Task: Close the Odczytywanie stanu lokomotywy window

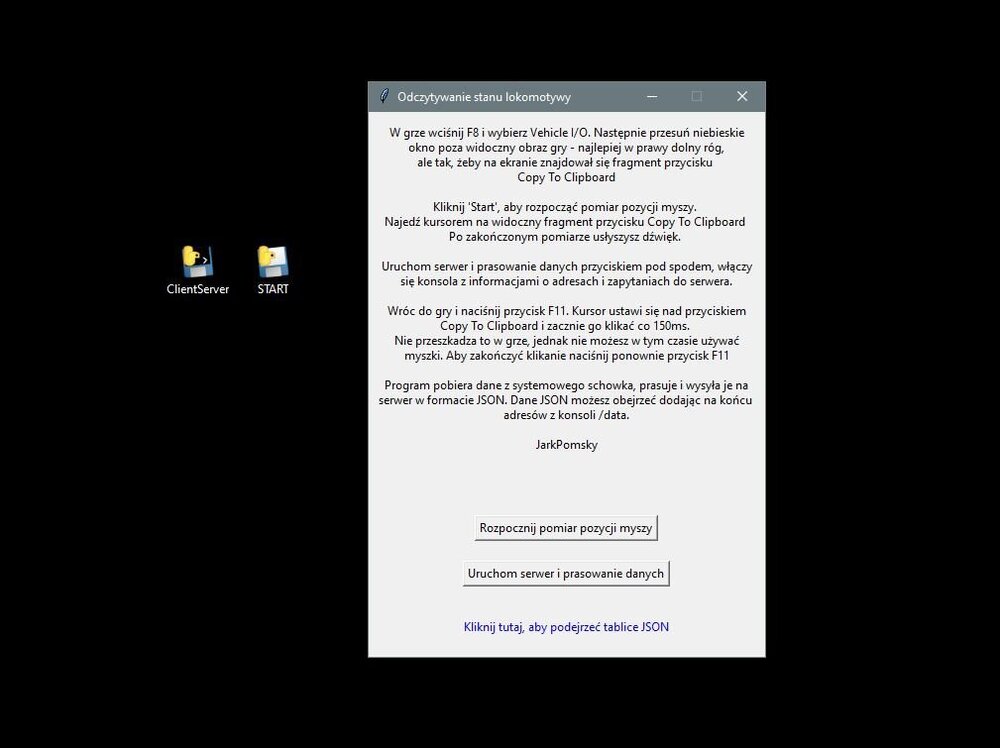Action: point(742,96)
